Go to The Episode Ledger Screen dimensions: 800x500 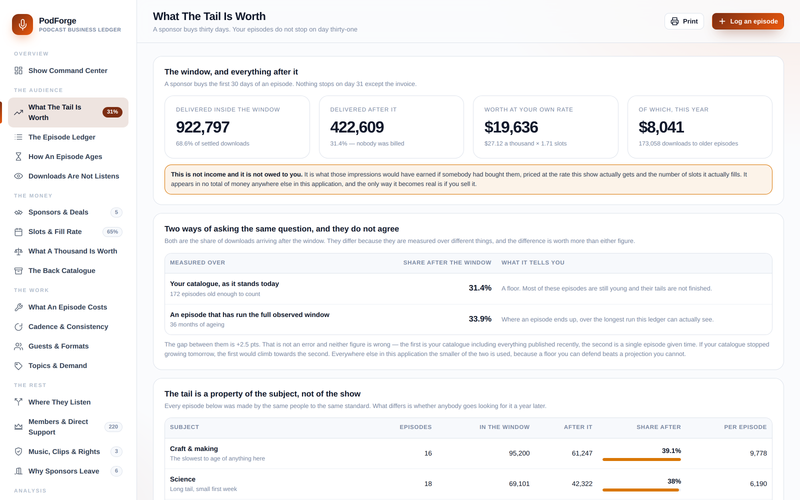tap(68, 137)
